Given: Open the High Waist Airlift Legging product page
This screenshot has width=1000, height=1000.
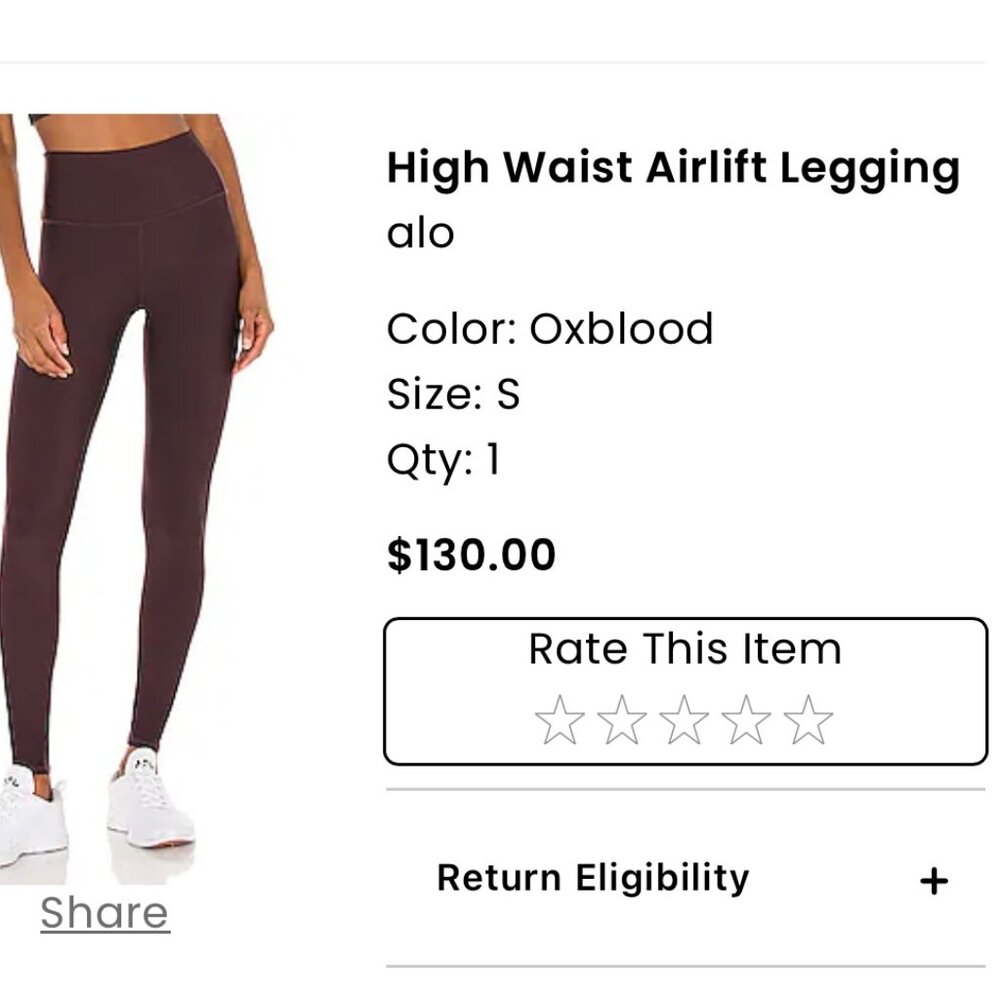Looking at the screenshot, I should coord(674,168).
